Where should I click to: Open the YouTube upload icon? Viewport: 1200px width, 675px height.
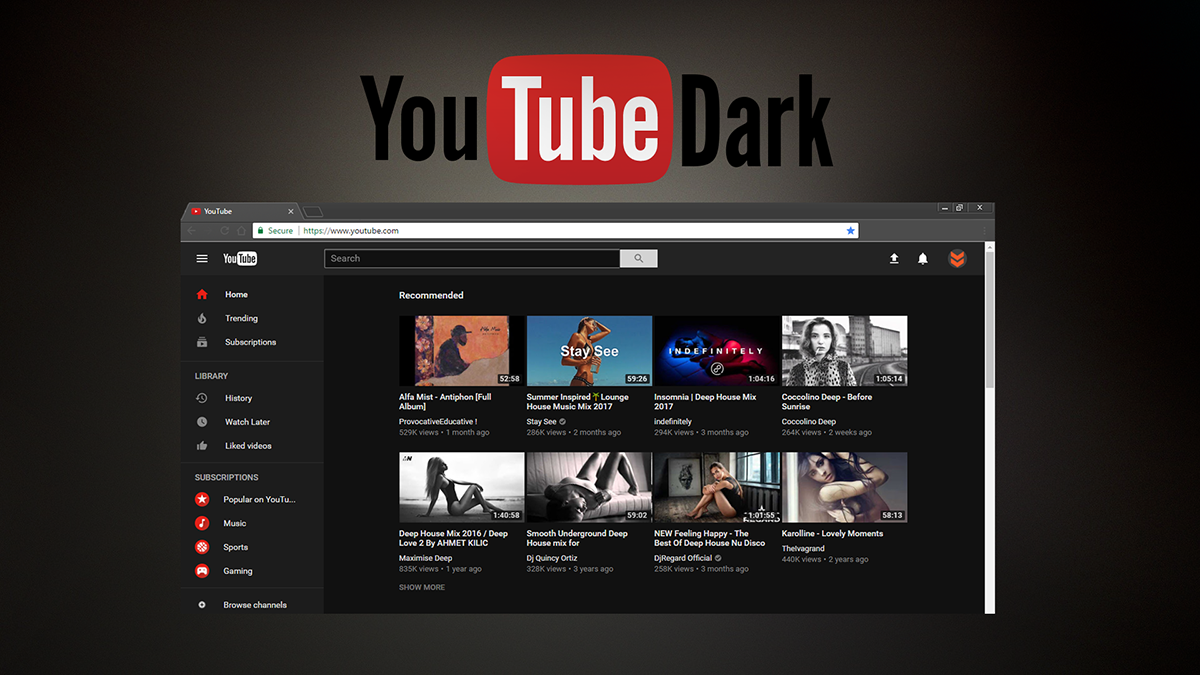coord(894,258)
